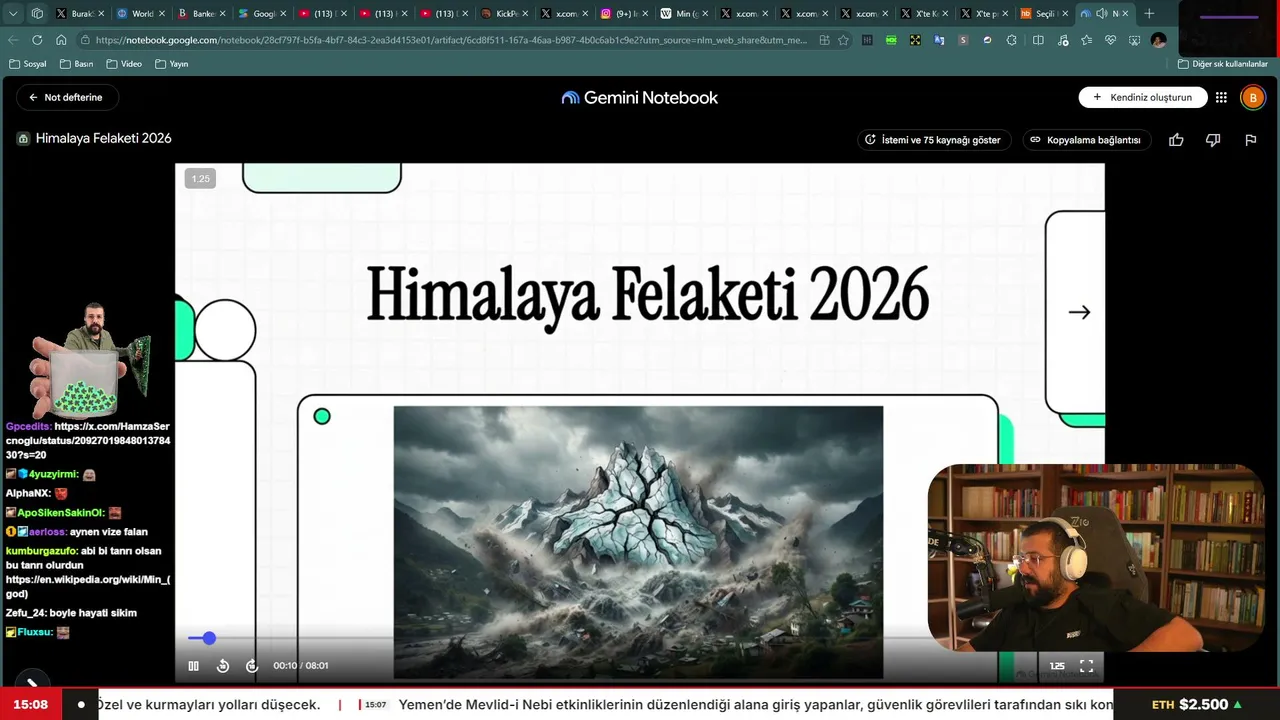Click the mountain disaster image

coord(638,542)
